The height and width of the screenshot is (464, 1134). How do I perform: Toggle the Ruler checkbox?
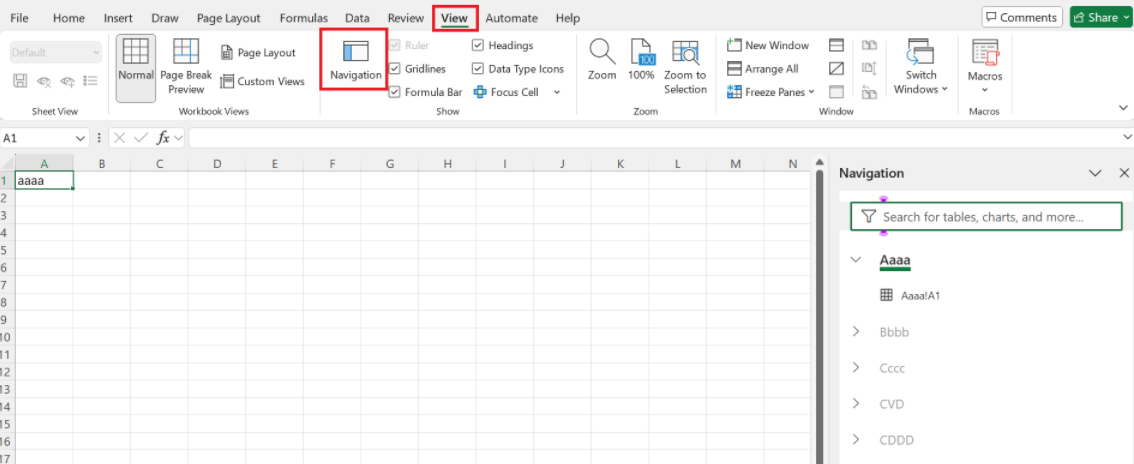pyautogui.click(x=394, y=46)
